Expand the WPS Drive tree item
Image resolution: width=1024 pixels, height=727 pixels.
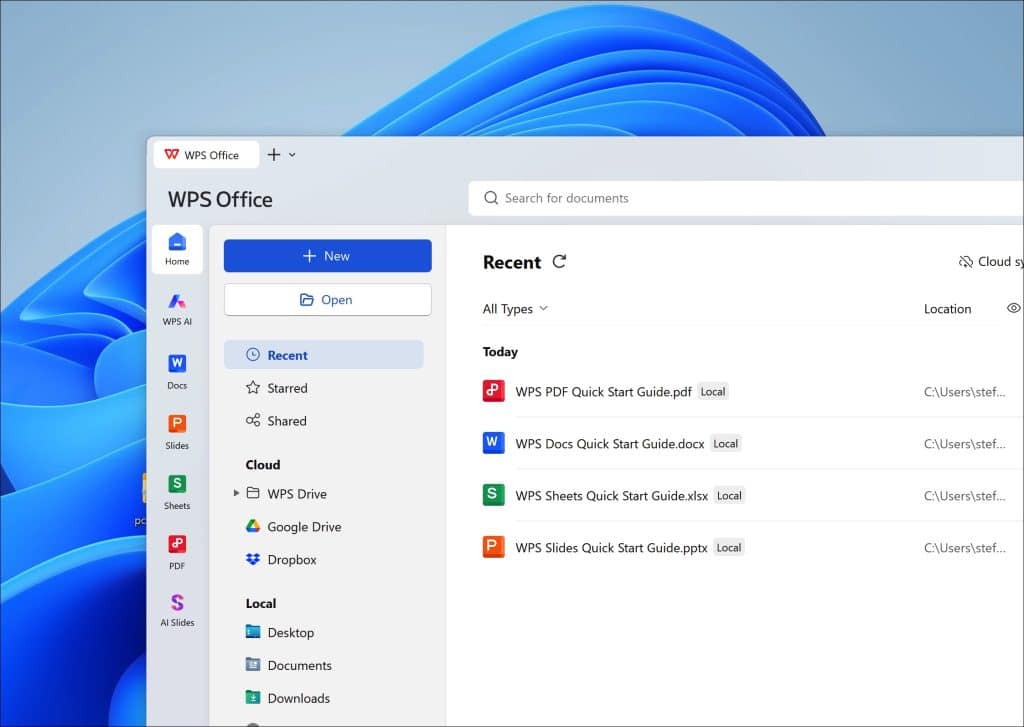click(235, 493)
